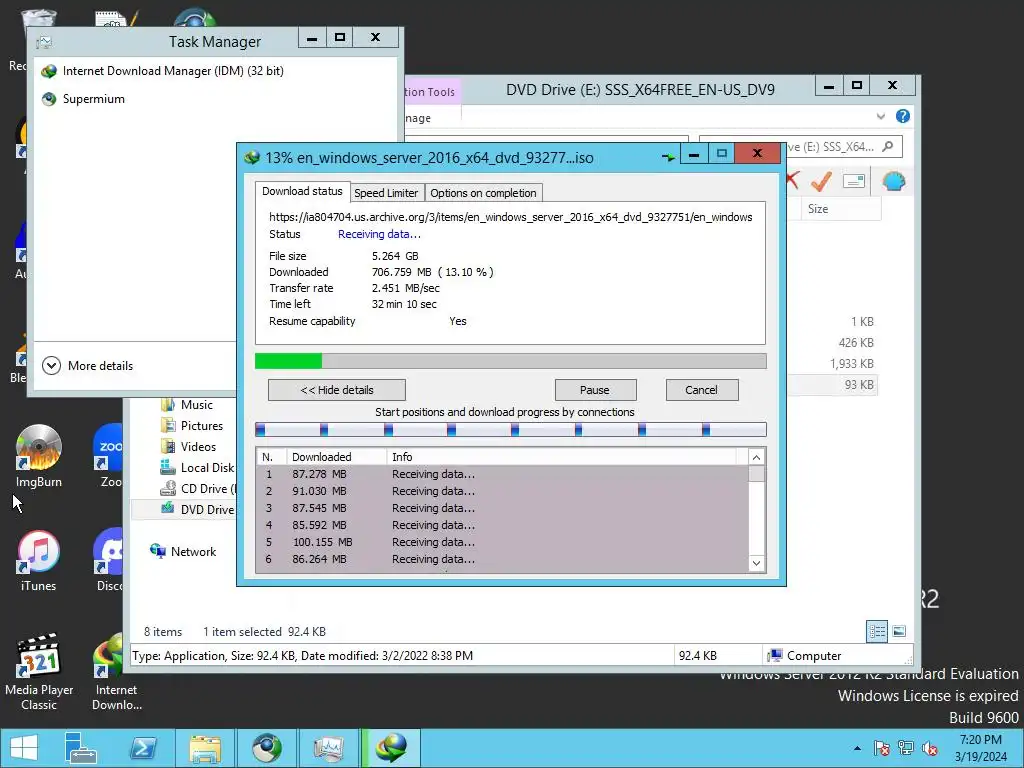This screenshot has height=768, width=1024.
Task: Open ImgBurn desktop shortcut
Action: pos(39,456)
